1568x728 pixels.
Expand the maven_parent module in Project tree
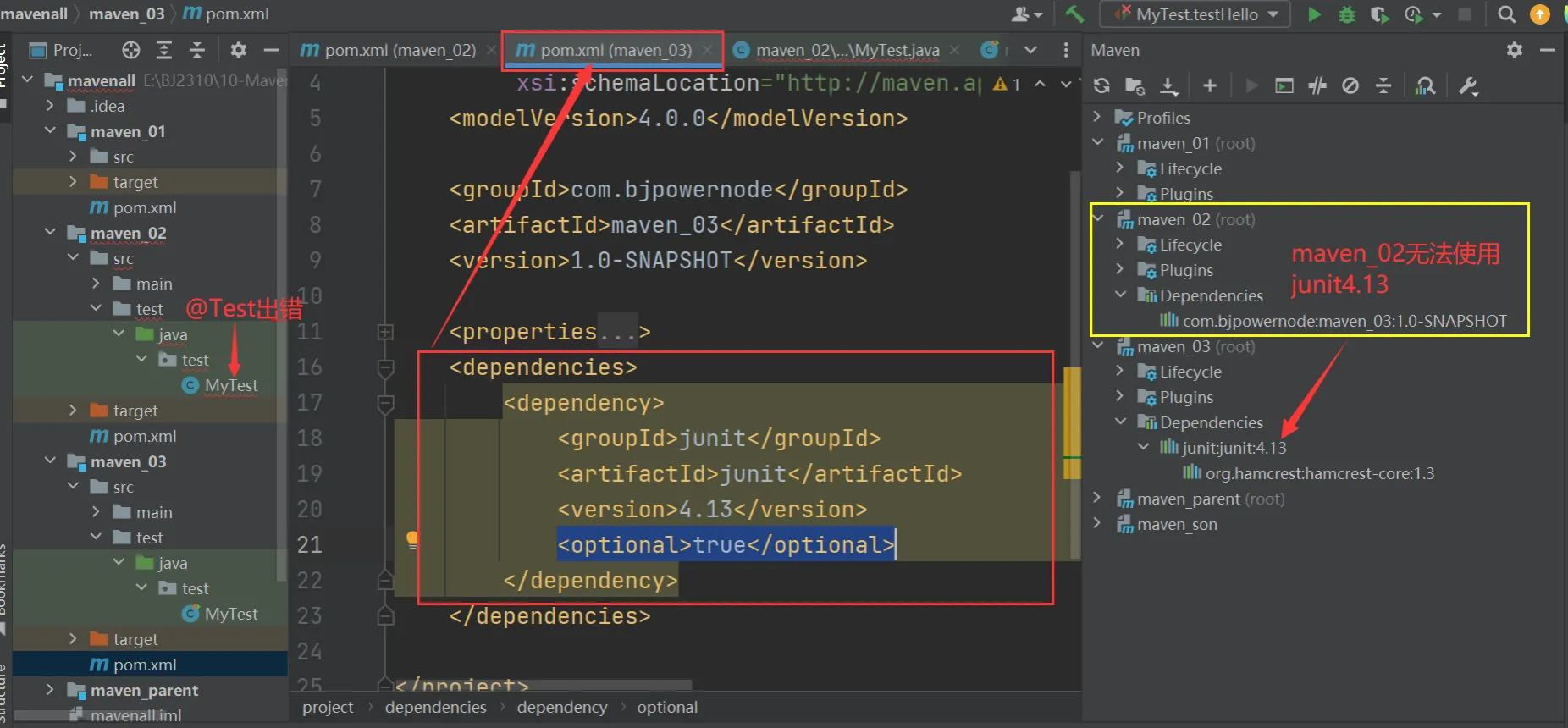50,689
